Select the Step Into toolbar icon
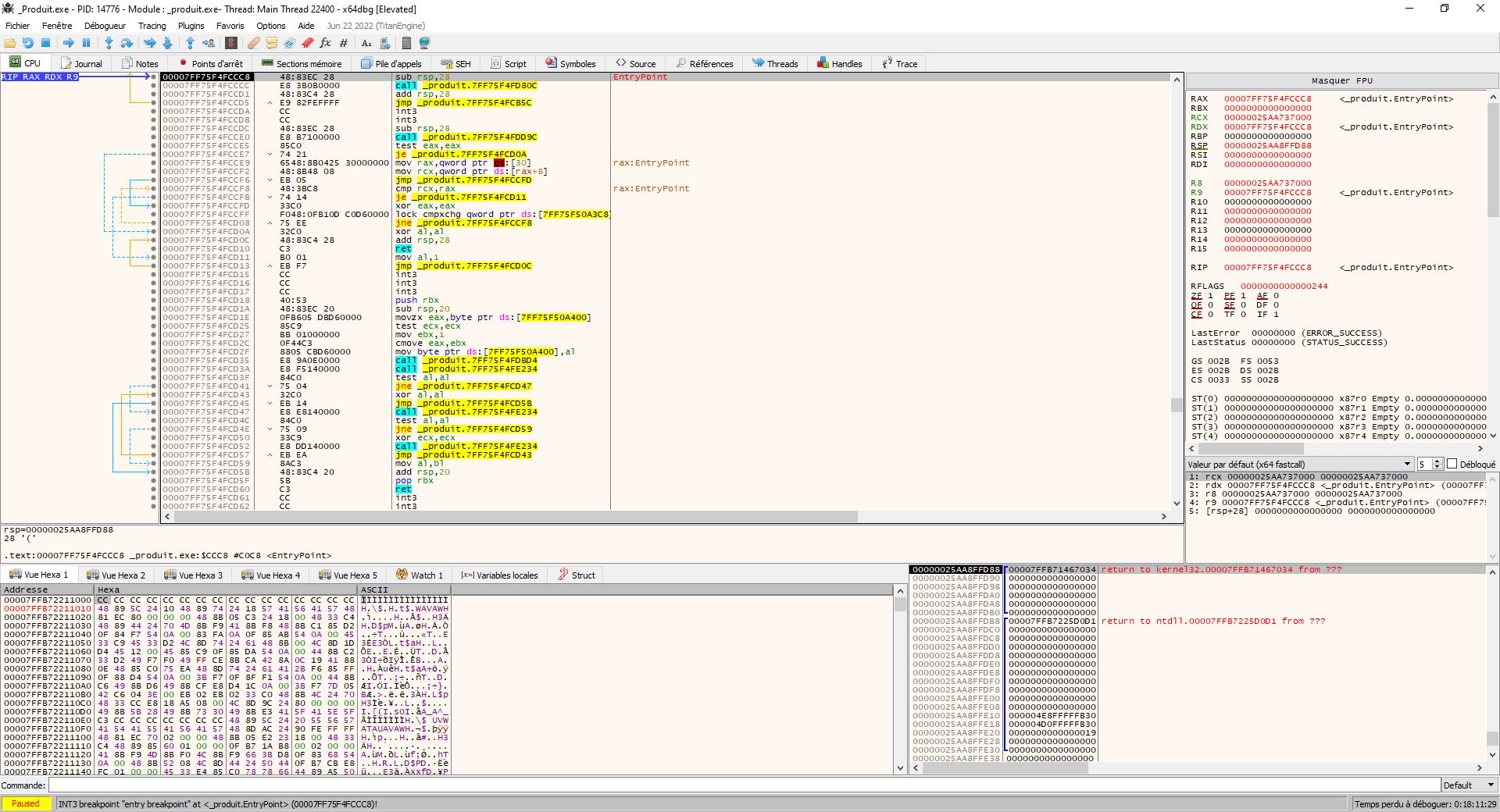The image size is (1500, 812). pyautogui.click(x=109, y=44)
